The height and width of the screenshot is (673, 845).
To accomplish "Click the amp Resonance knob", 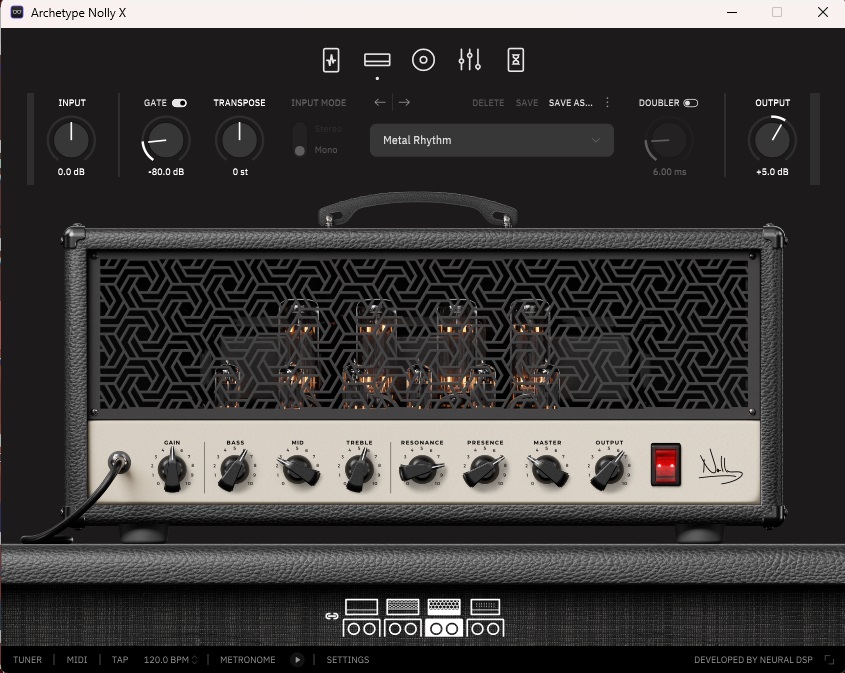I will tap(421, 469).
